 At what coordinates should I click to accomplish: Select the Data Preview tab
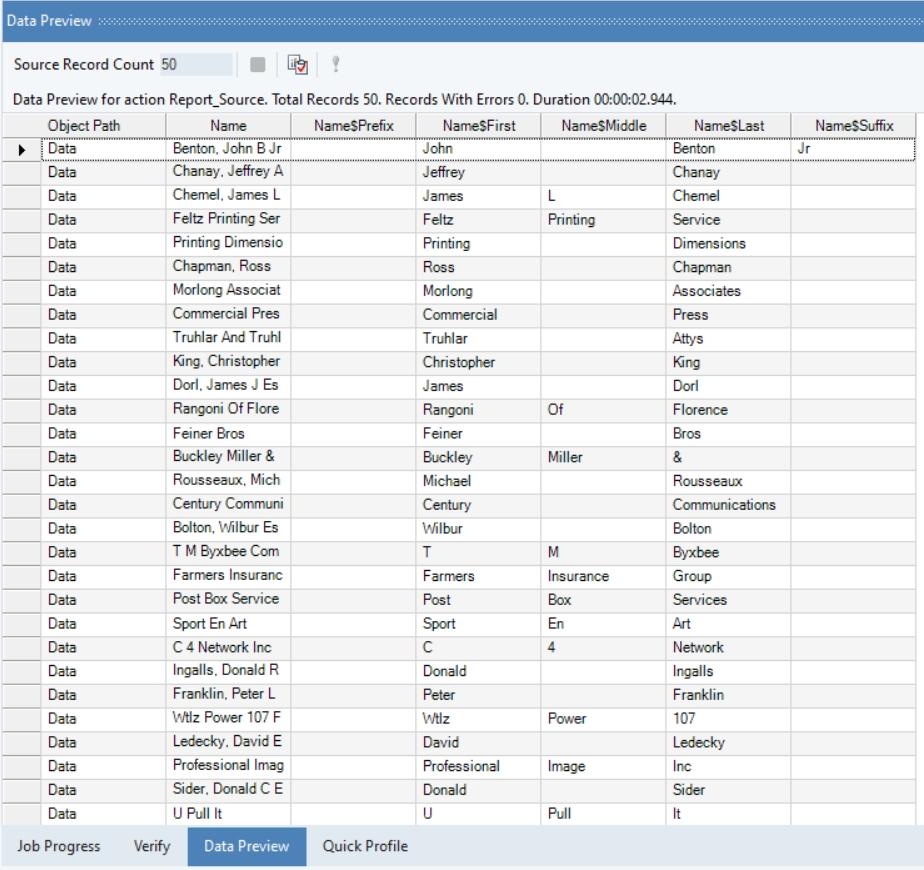[x=247, y=846]
